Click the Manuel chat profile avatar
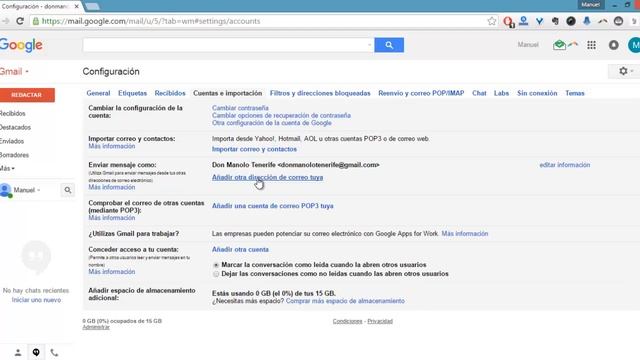Viewport: 640px width, 360px height. (x=5, y=190)
